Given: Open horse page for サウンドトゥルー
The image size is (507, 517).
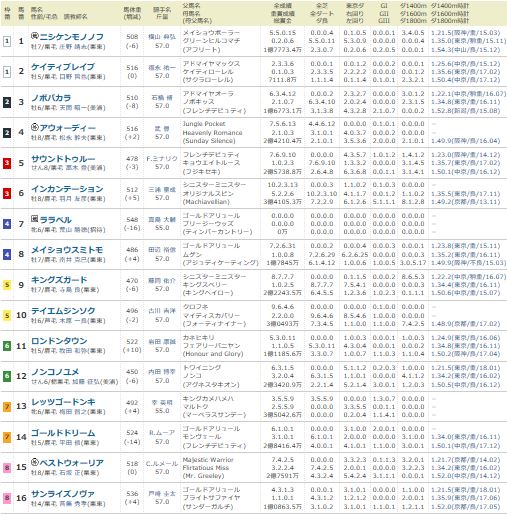Looking at the screenshot, I should [x=63, y=159].
